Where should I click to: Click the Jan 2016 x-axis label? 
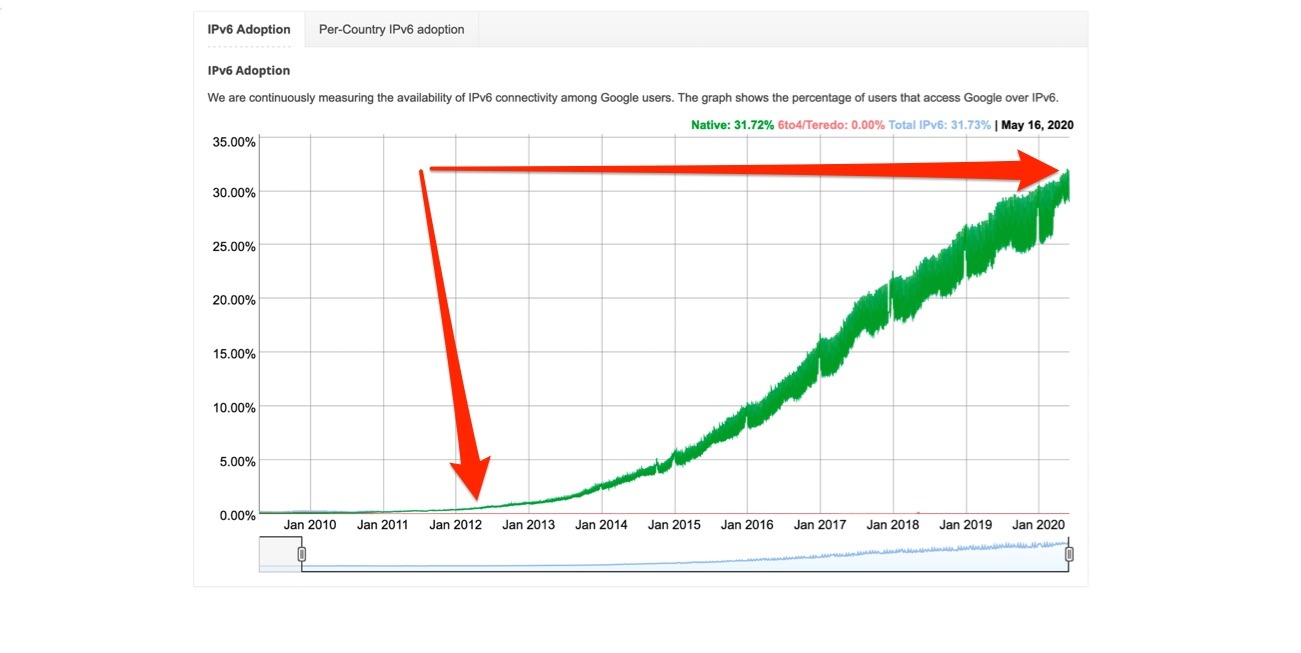coord(747,524)
